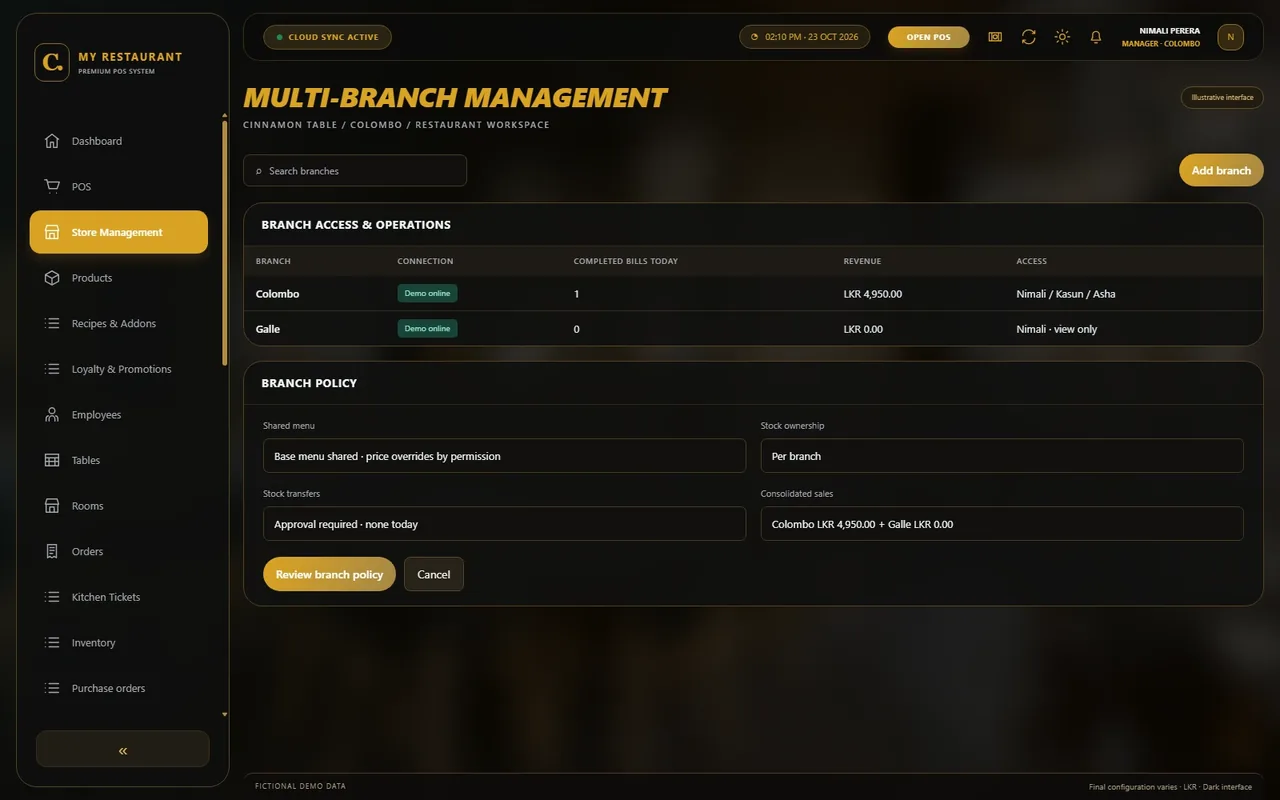
Task: Click Demo online badge in Colombo row
Action: pos(427,294)
